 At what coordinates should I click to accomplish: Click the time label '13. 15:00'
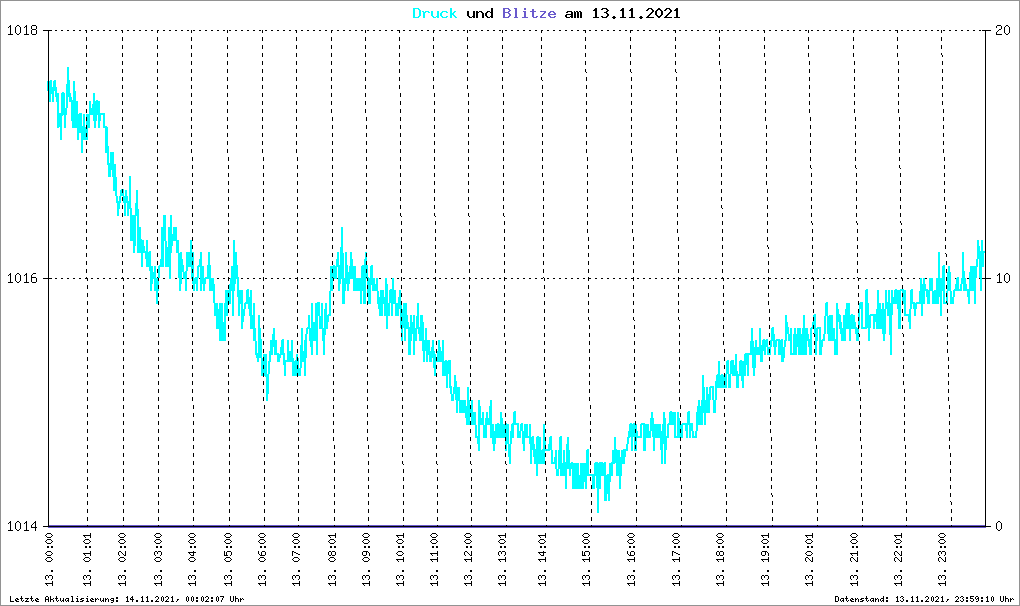point(587,559)
